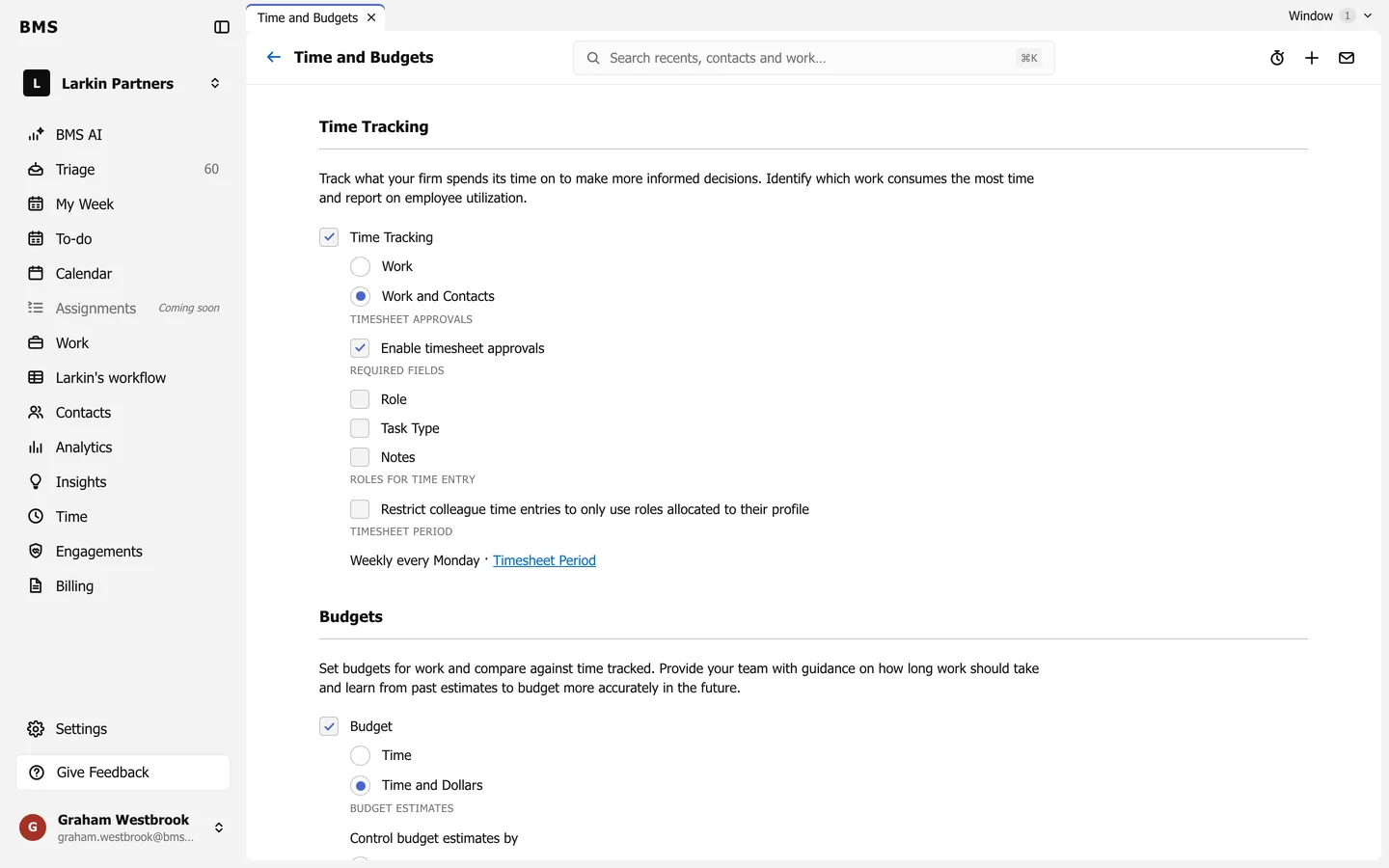This screenshot has width=1389, height=868.
Task: Click the plus create icon
Action: point(1312,58)
